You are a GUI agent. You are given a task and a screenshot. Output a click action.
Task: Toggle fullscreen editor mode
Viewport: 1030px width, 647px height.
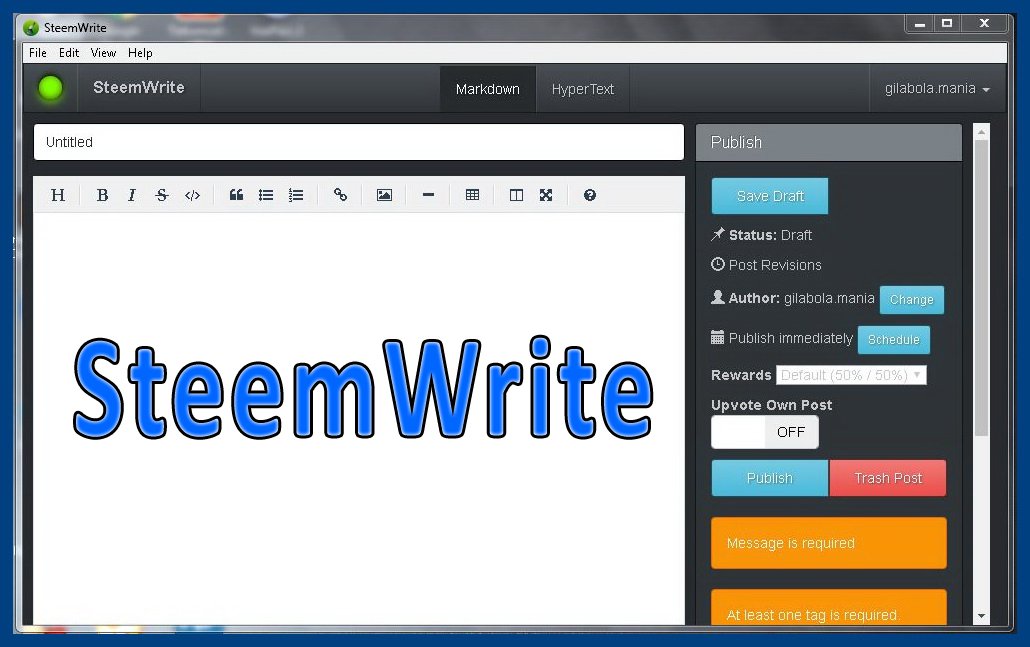[x=546, y=195]
